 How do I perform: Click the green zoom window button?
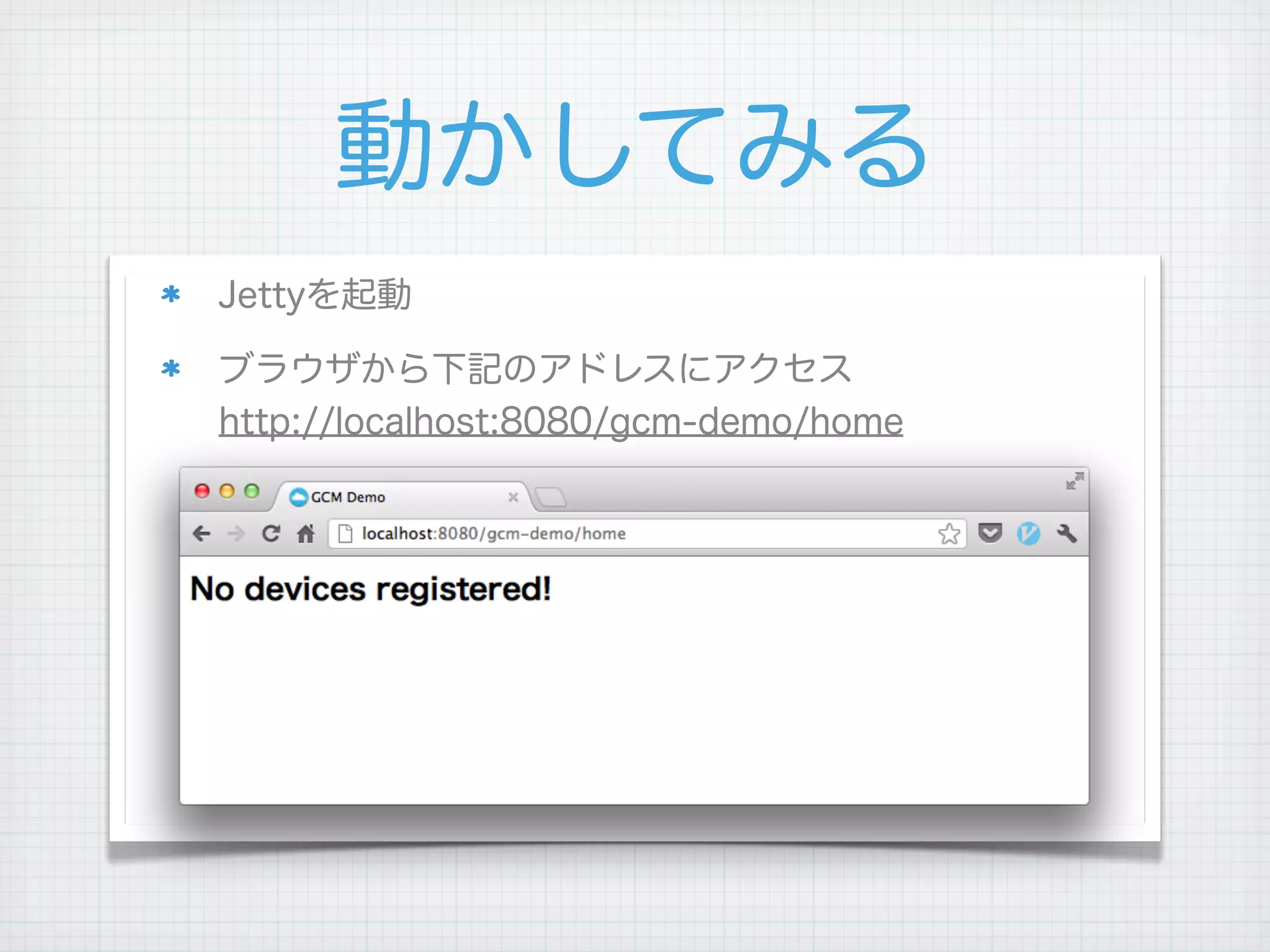tap(251, 491)
